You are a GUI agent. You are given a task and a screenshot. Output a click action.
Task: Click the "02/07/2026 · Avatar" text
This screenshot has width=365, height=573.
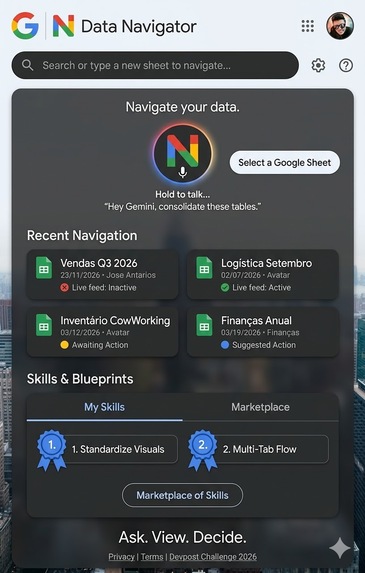click(x=255, y=275)
